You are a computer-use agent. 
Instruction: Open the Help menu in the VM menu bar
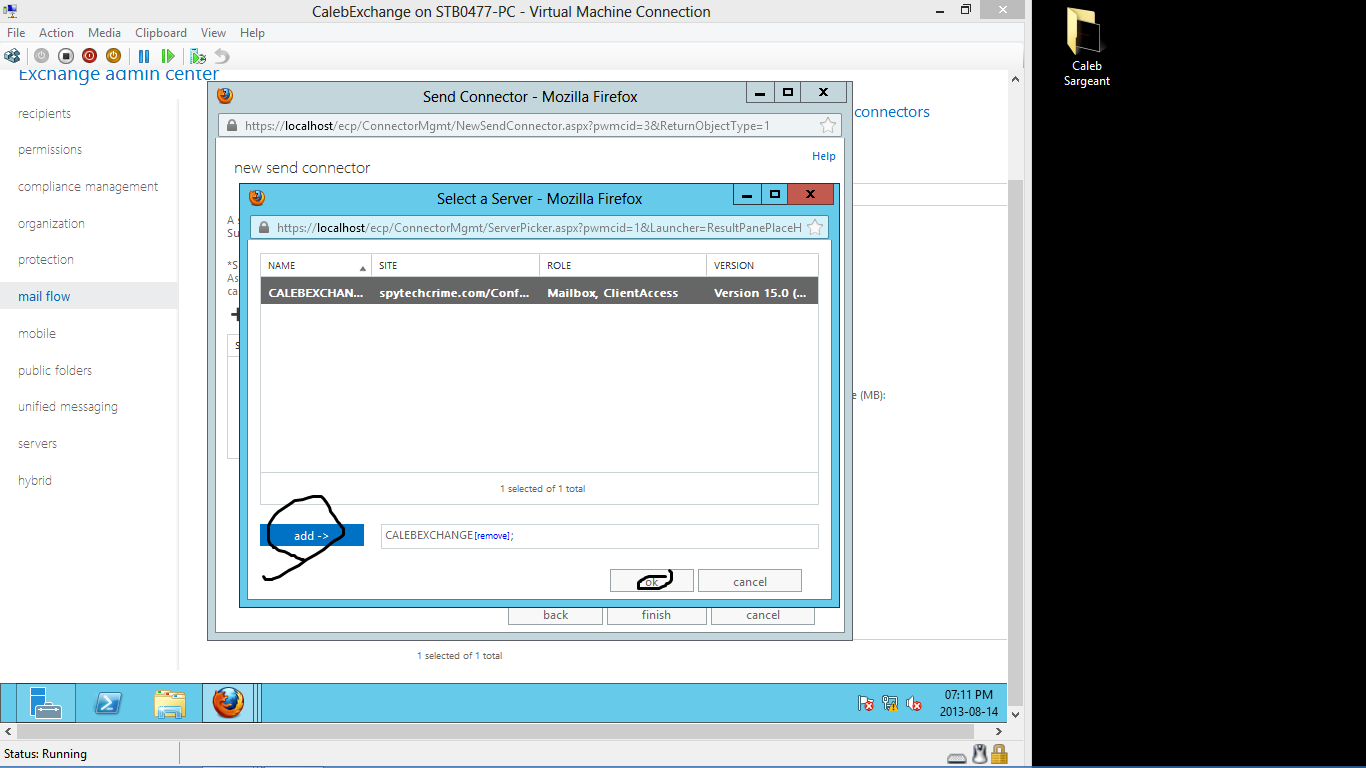[252, 33]
